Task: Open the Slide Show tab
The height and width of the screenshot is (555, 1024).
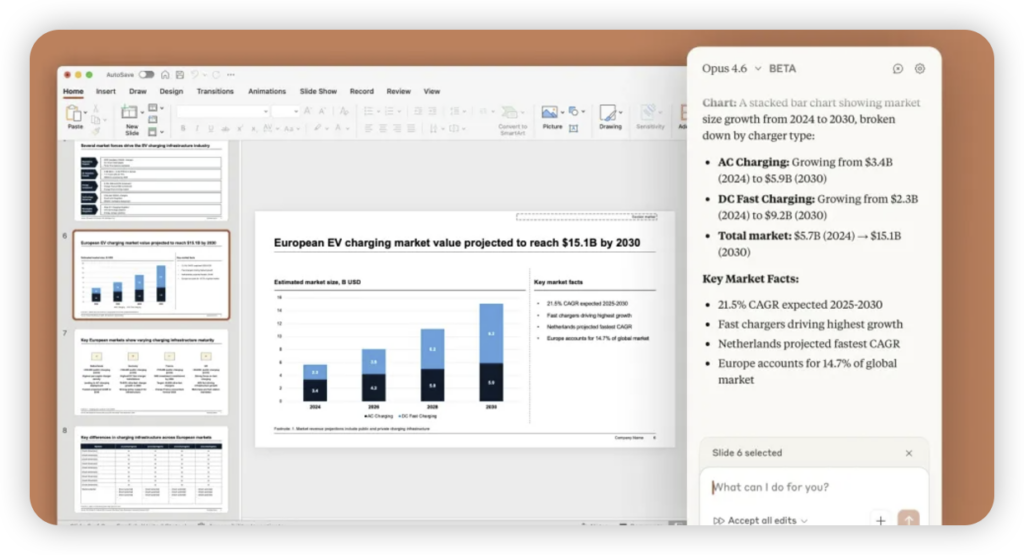Action: pos(318,91)
